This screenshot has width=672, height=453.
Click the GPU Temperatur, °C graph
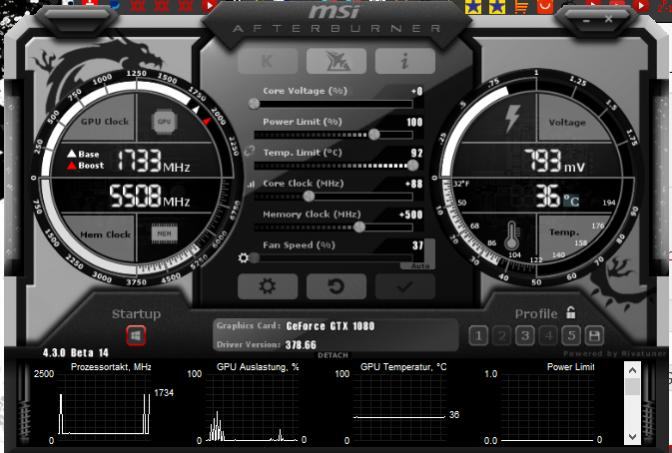pos(400,406)
